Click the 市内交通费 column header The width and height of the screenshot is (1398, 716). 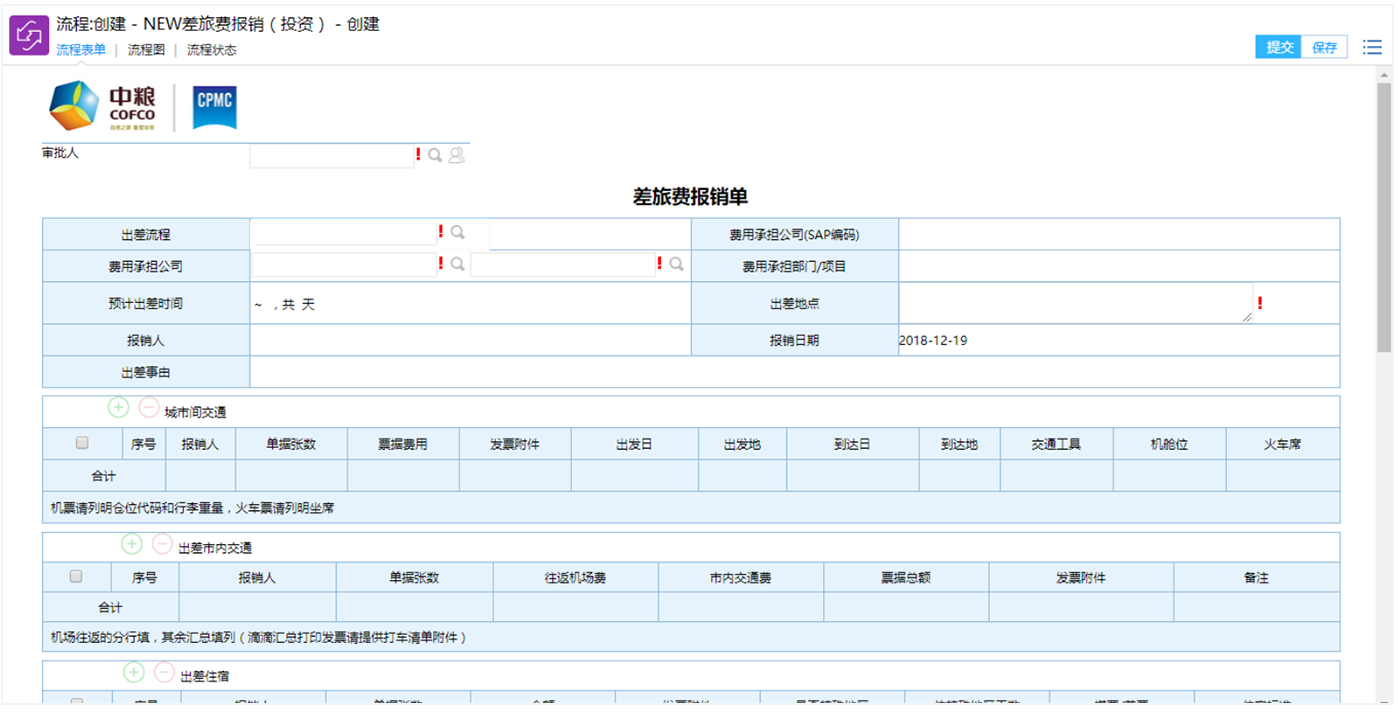click(741, 578)
